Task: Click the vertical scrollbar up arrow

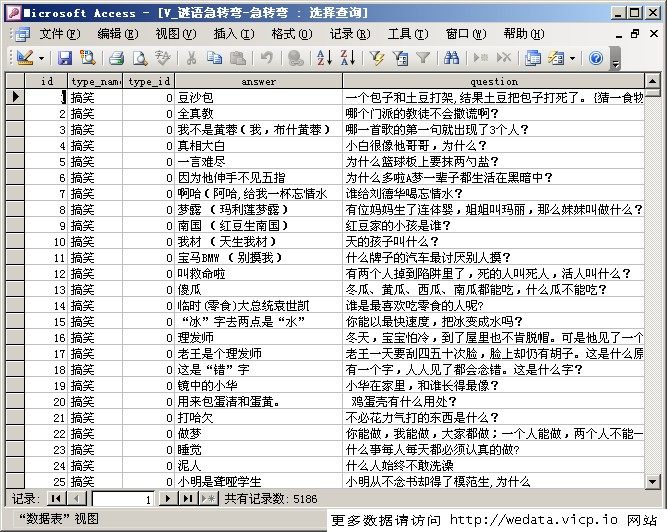Action: 653,80
